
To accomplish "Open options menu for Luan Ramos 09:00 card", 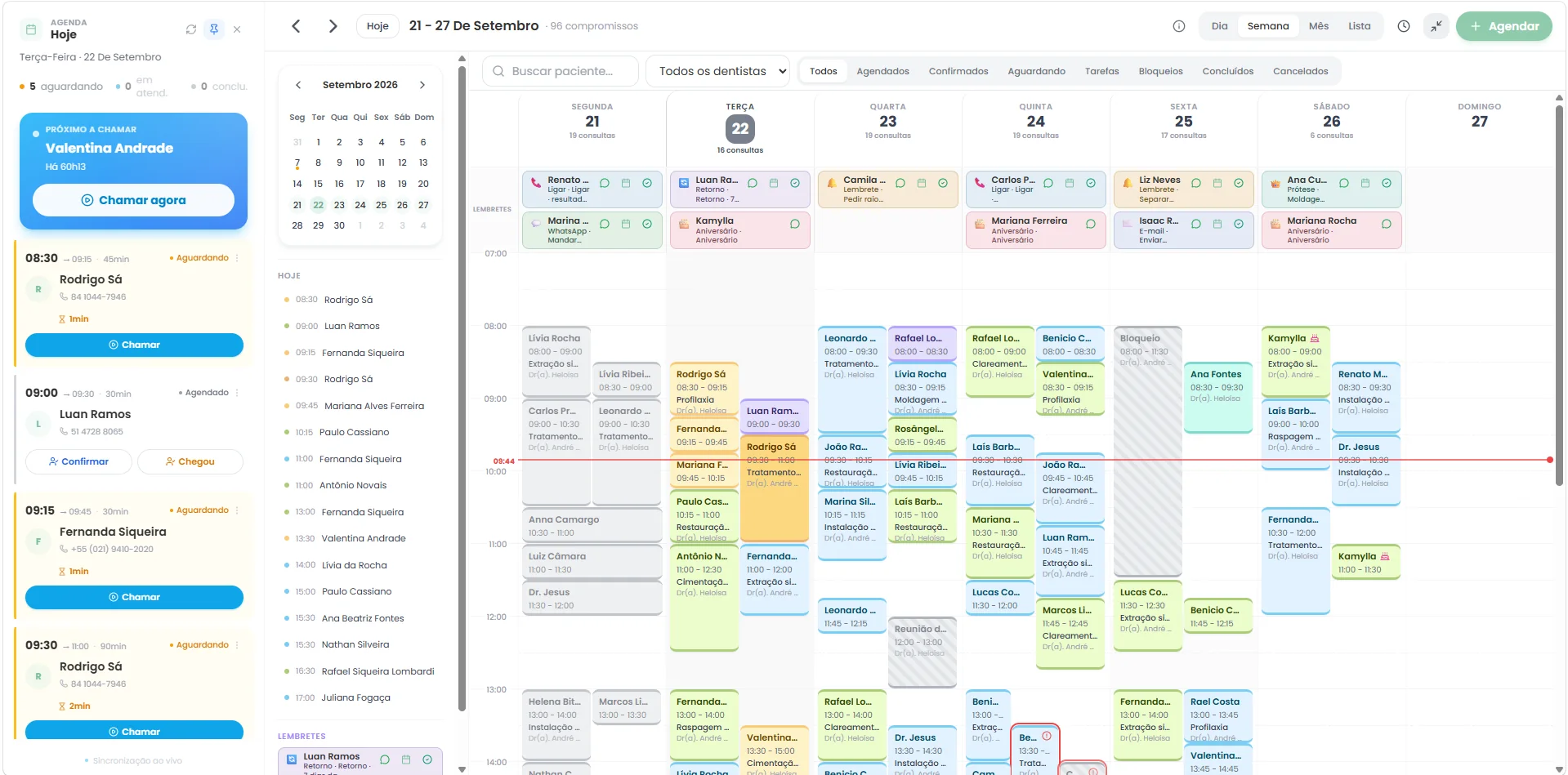I will click(237, 393).
